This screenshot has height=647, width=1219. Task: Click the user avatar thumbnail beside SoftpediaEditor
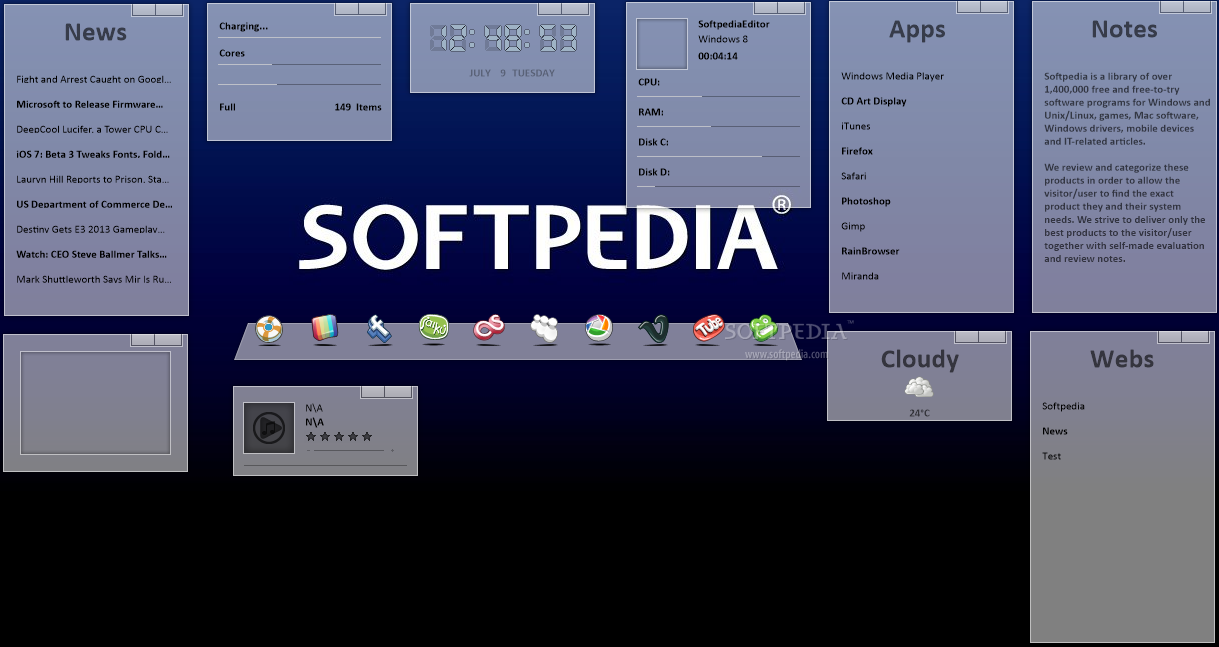coord(662,44)
